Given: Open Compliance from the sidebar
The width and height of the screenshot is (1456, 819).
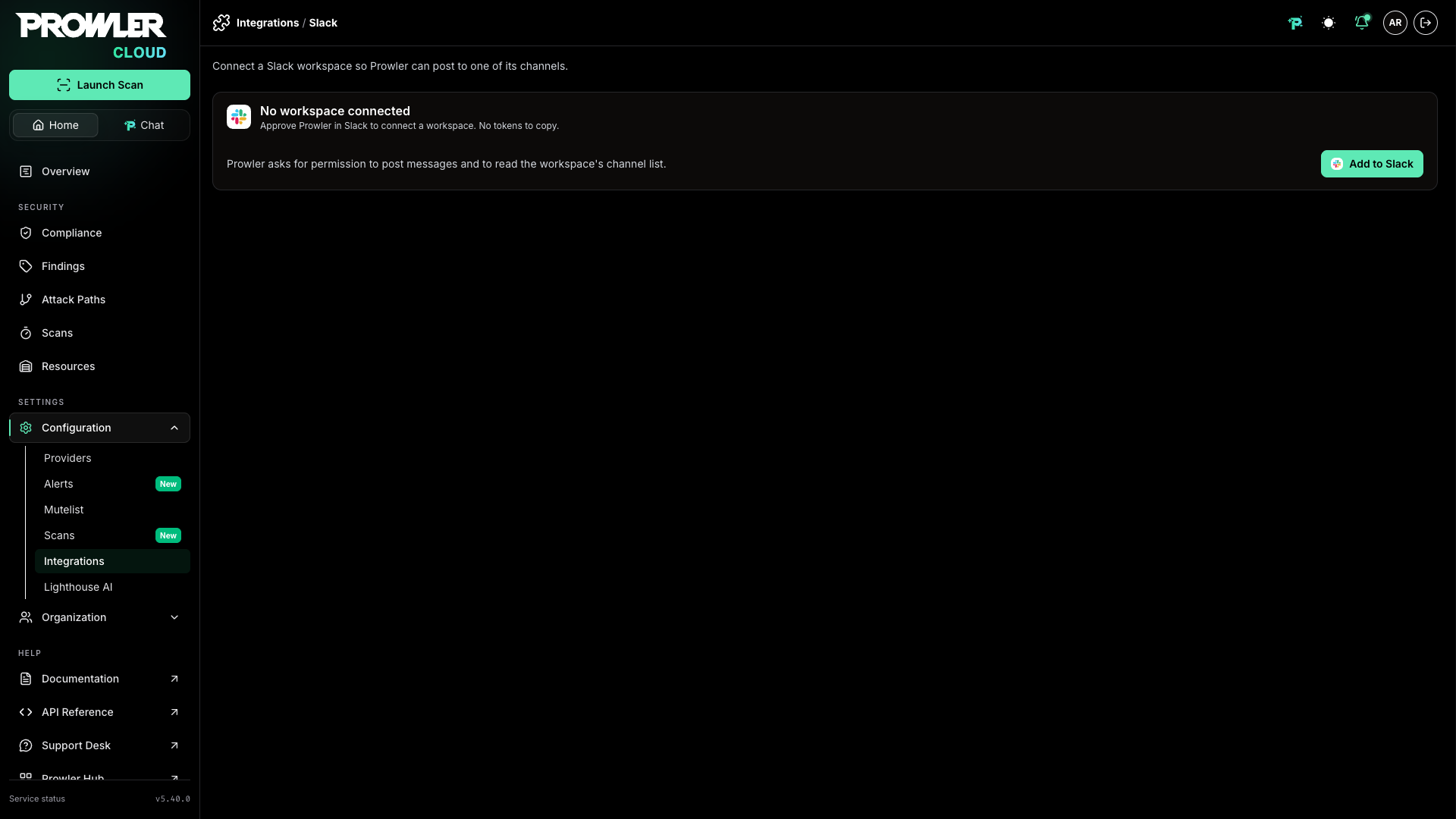Looking at the screenshot, I should pos(99,233).
